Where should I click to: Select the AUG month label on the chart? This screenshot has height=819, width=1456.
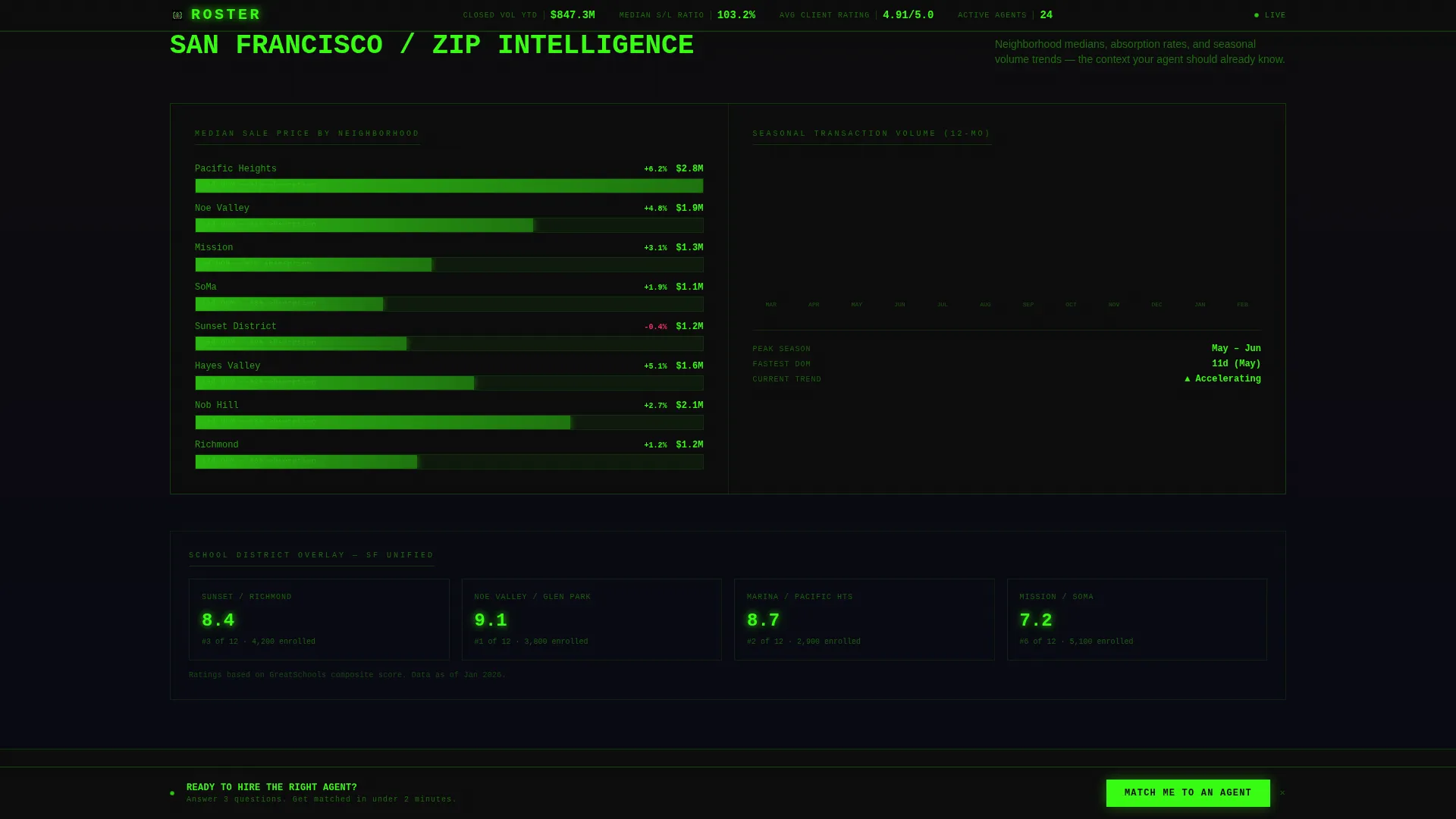tap(985, 305)
